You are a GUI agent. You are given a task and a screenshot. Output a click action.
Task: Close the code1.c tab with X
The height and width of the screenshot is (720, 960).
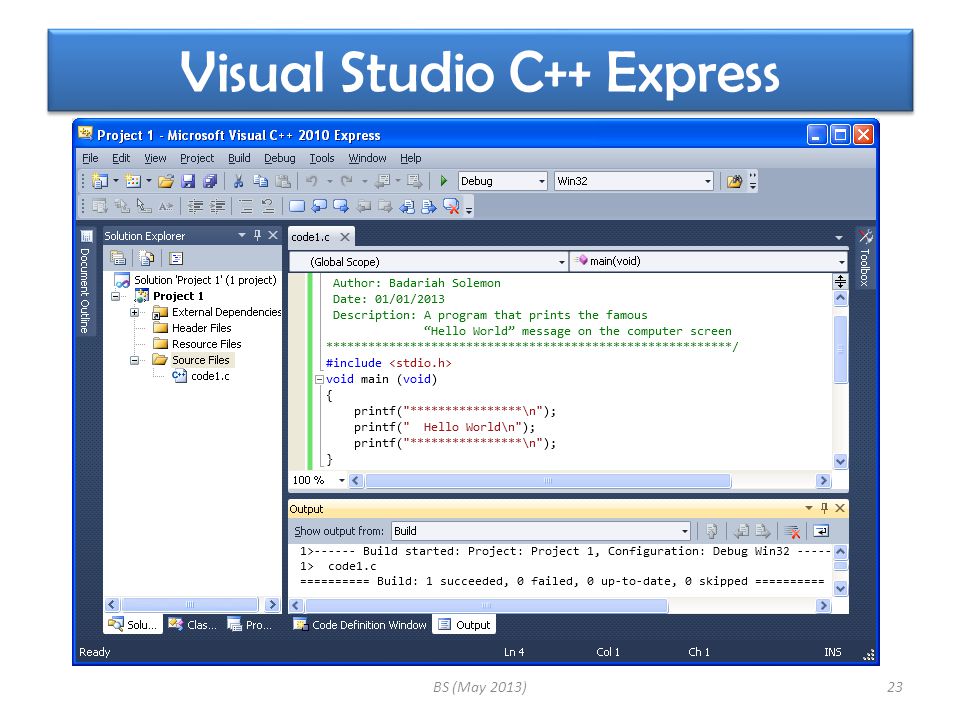(345, 237)
